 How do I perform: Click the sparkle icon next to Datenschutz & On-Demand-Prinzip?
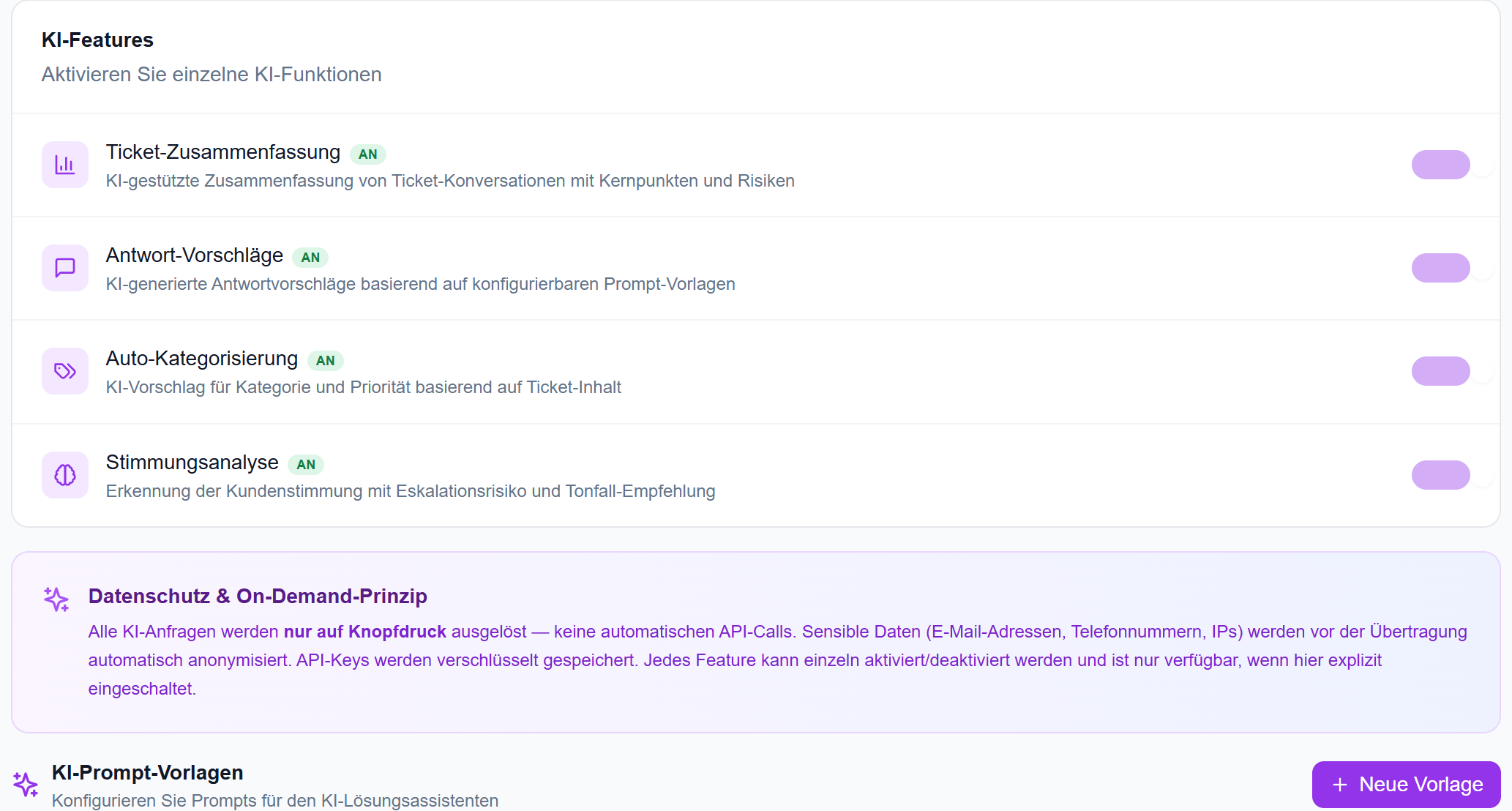tap(56, 599)
